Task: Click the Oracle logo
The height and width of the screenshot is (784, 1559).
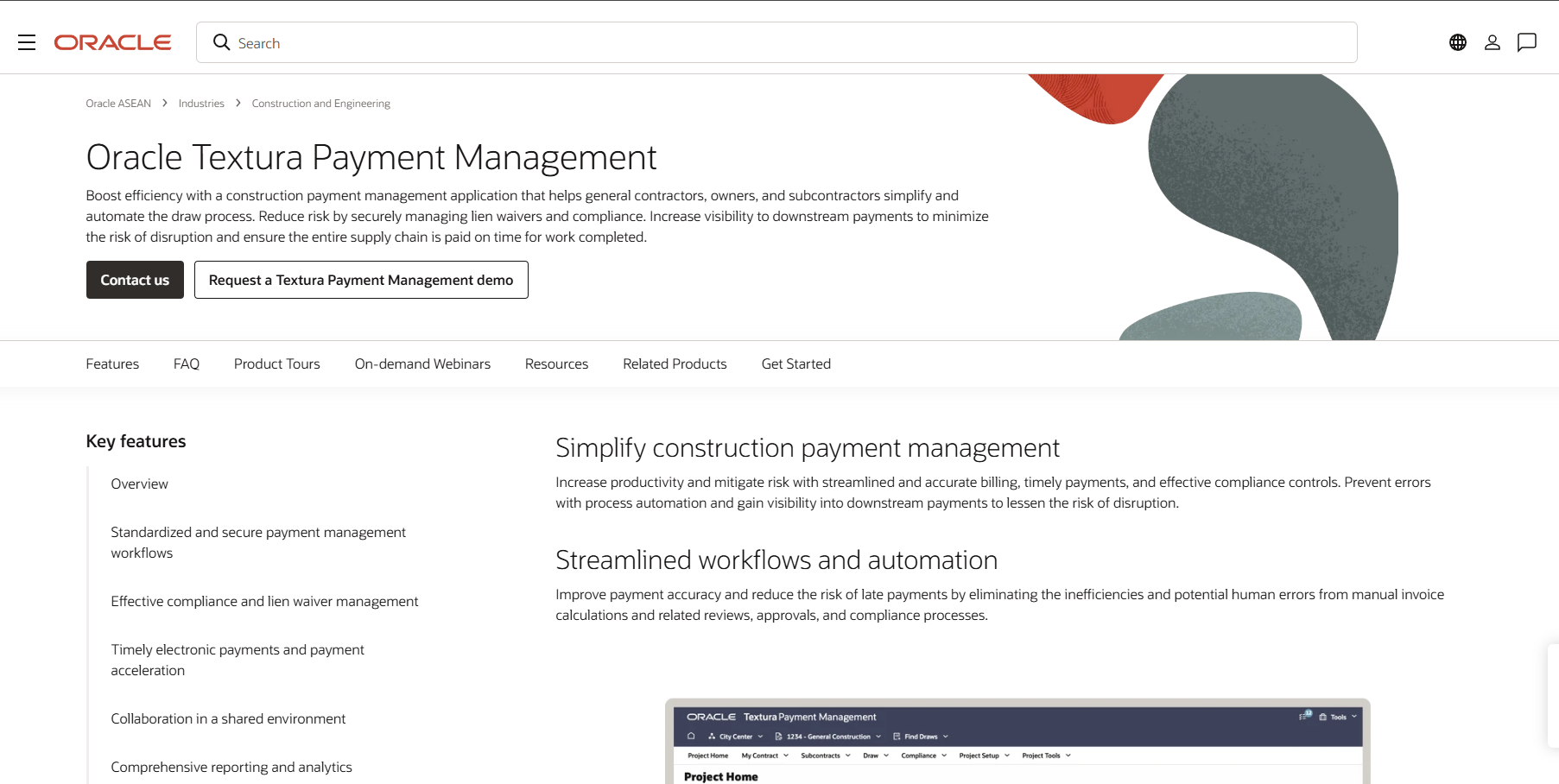Action: (x=112, y=42)
